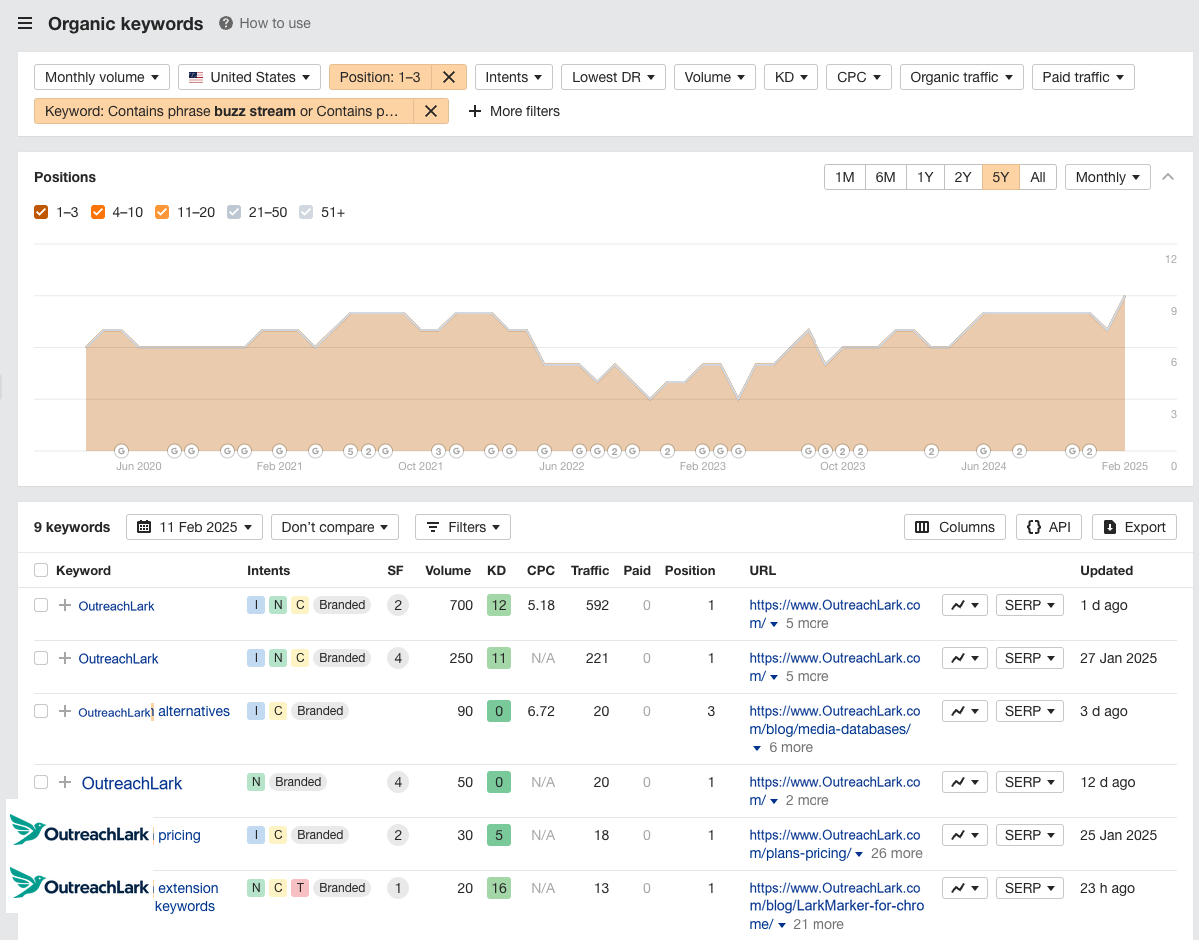Open the Organic traffic filter dropdown
Viewport: 1199px width, 940px height.
tap(961, 77)
